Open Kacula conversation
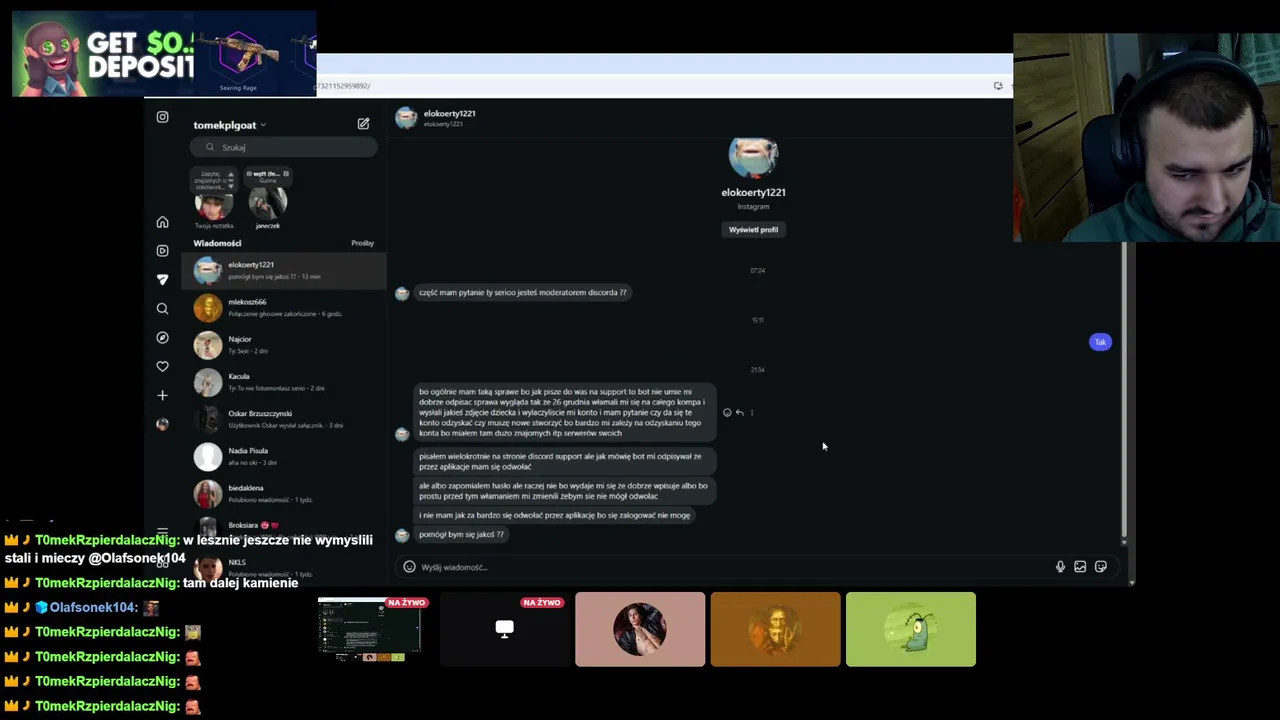This screenshot has height=720, width=1280. point(284,382)
